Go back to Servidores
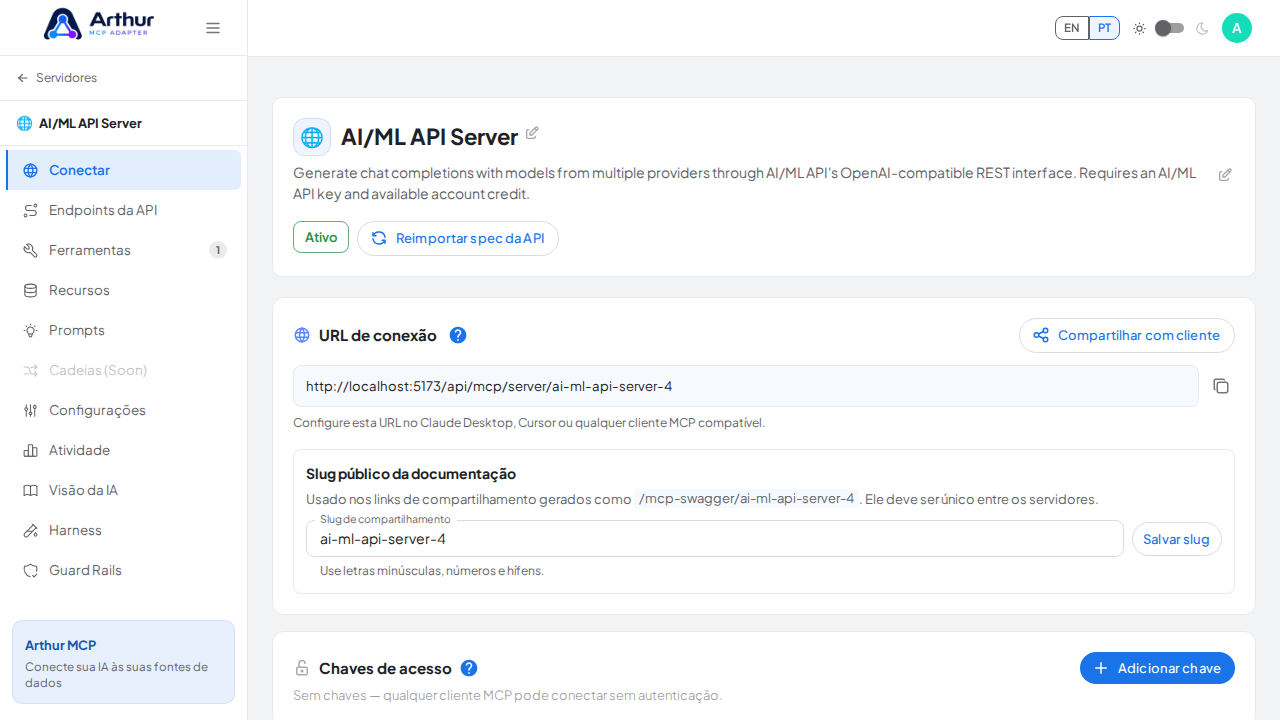Image resolution: width=1280 pixels, height=720 pixels. [x=57, y=78]
